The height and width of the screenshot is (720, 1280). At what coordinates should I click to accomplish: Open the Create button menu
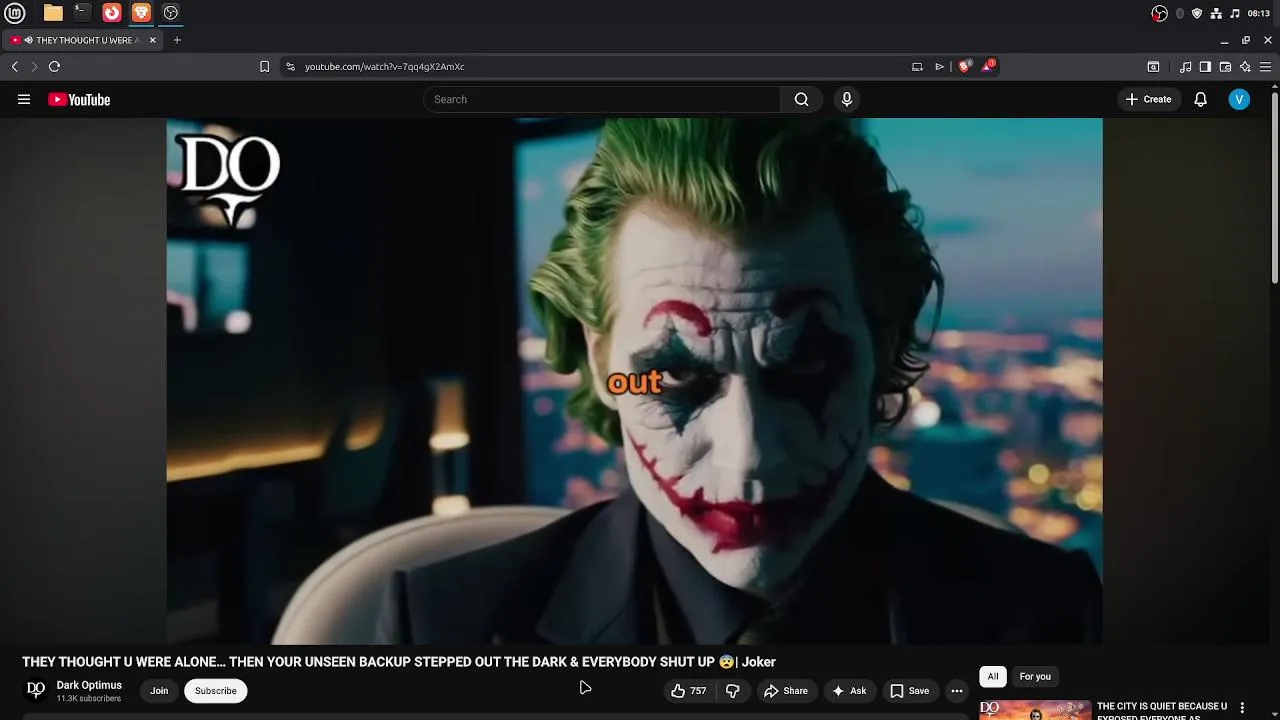coord(1148,99)
